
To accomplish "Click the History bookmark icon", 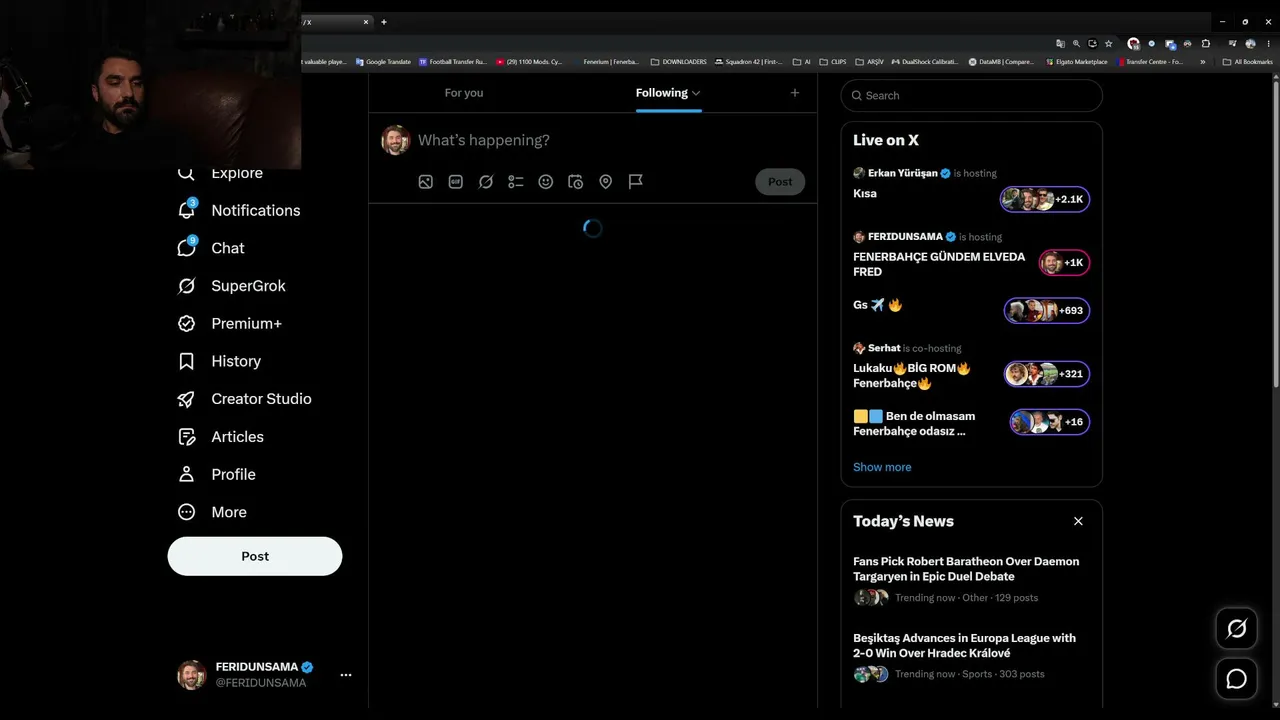I will (x=186, y=361).
